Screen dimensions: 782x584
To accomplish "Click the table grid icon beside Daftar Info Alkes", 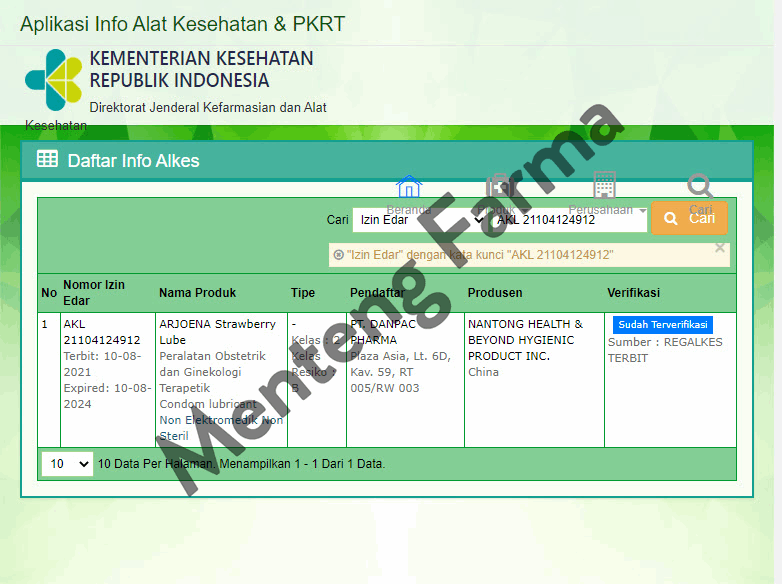I will [x=47, y=159].
